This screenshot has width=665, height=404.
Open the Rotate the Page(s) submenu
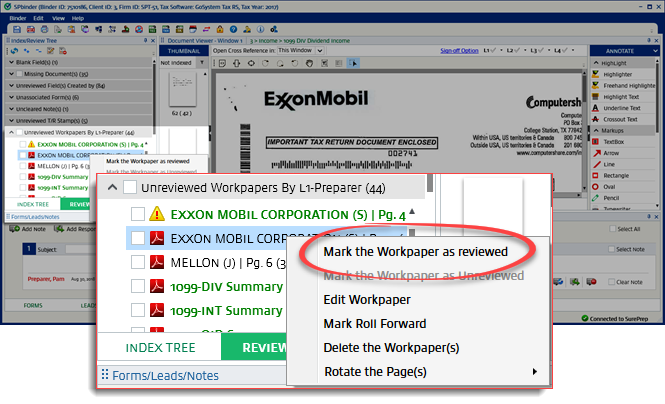tap(430, 372)
